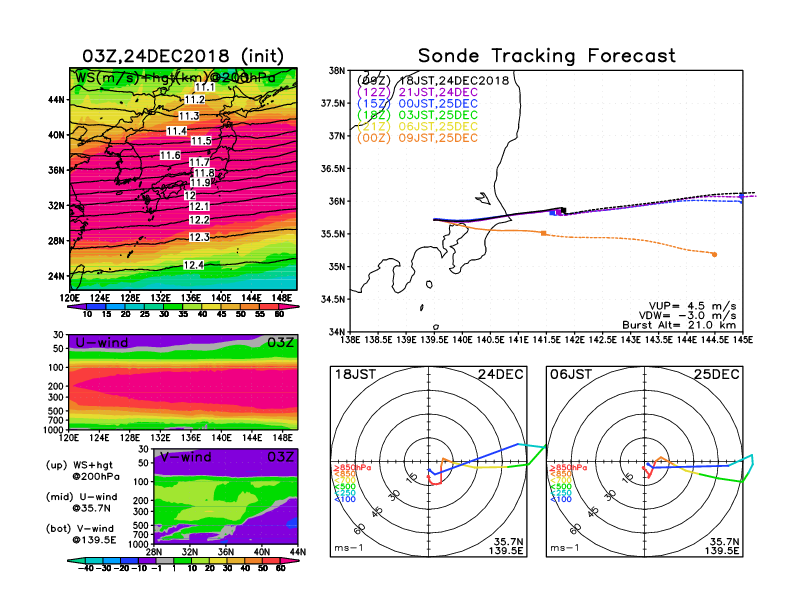The width and height of the screenshot is (792, 612).
Task: Click the orange '(00Z) 09JST,25DEC' legend entry
Action: point(417,138)
